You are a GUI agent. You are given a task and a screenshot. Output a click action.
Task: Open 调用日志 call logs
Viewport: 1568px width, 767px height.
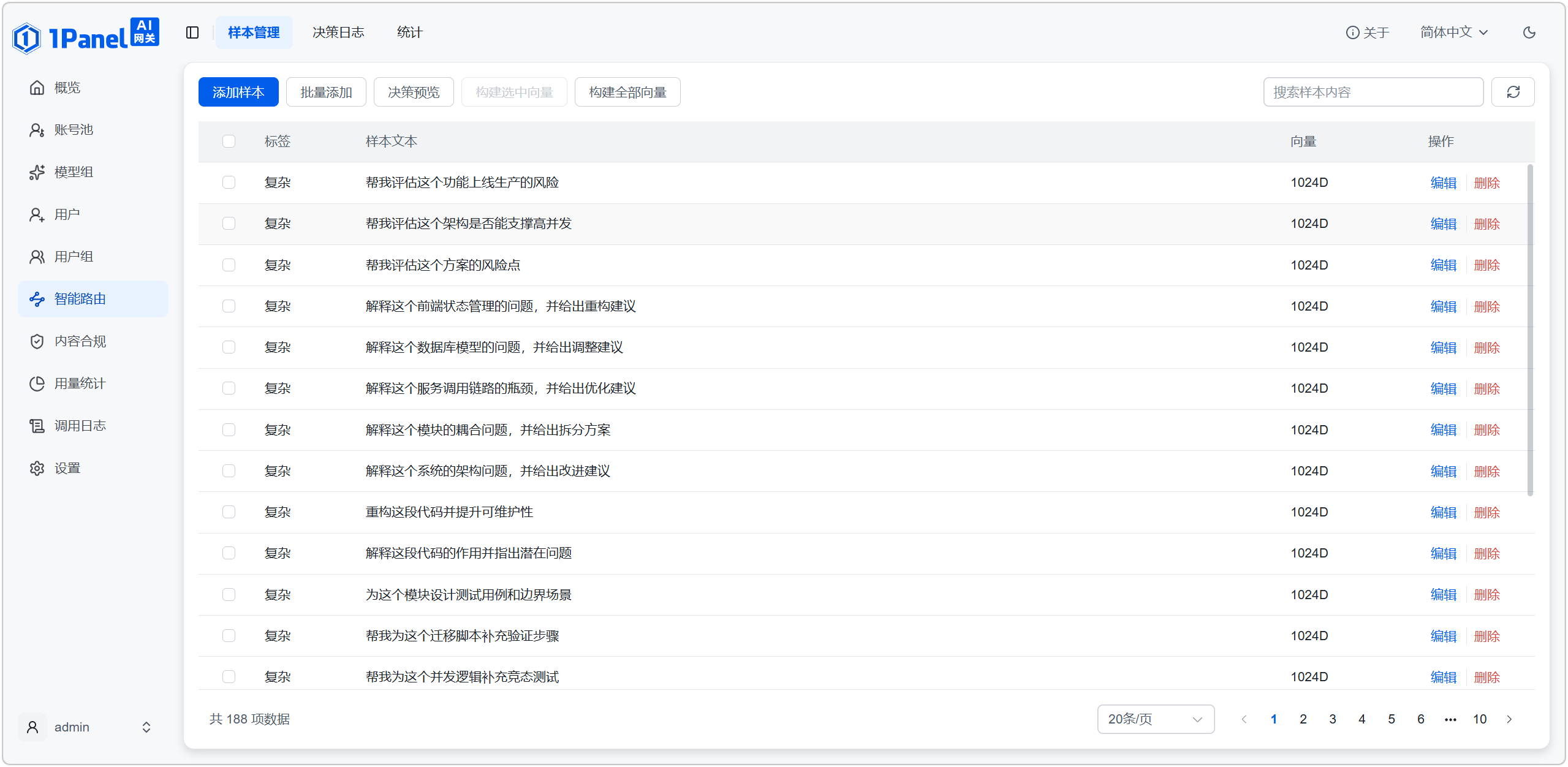pyautogui.click(x=93, y=426)
